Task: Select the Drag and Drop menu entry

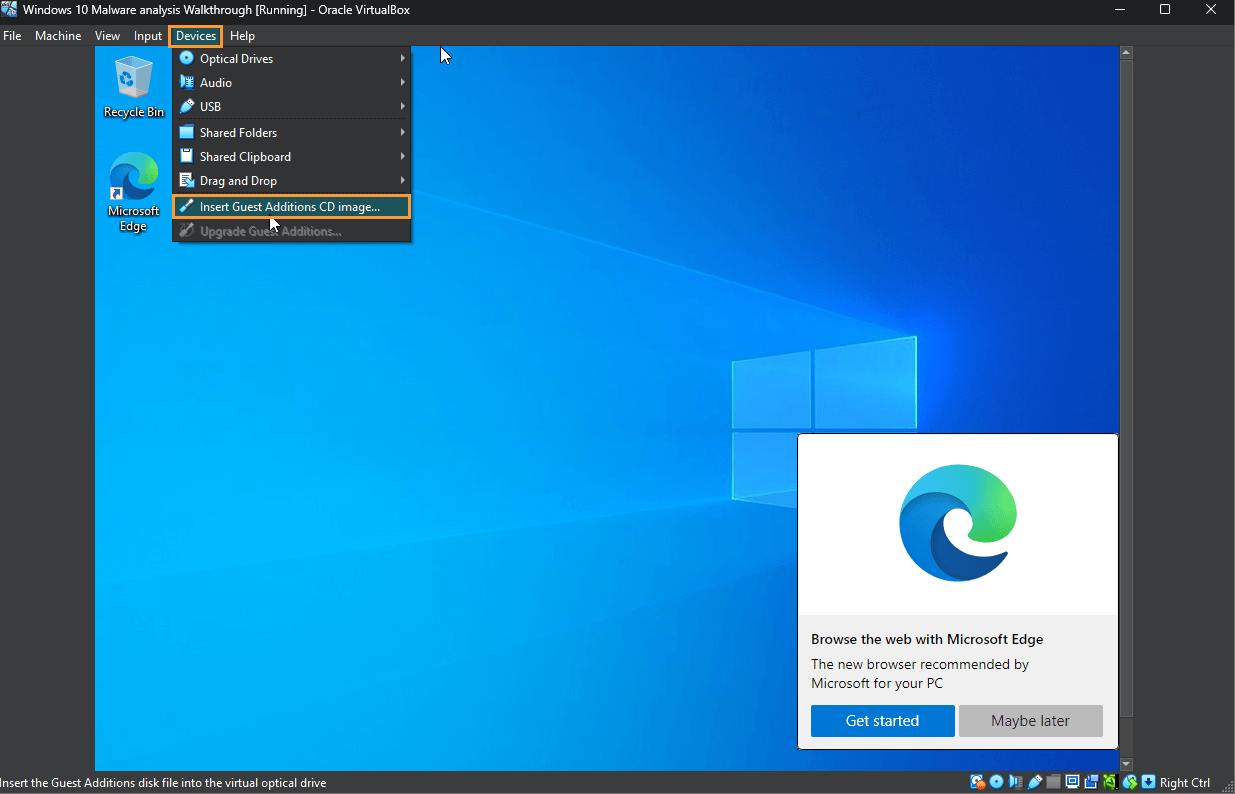Action: [291, 180]
